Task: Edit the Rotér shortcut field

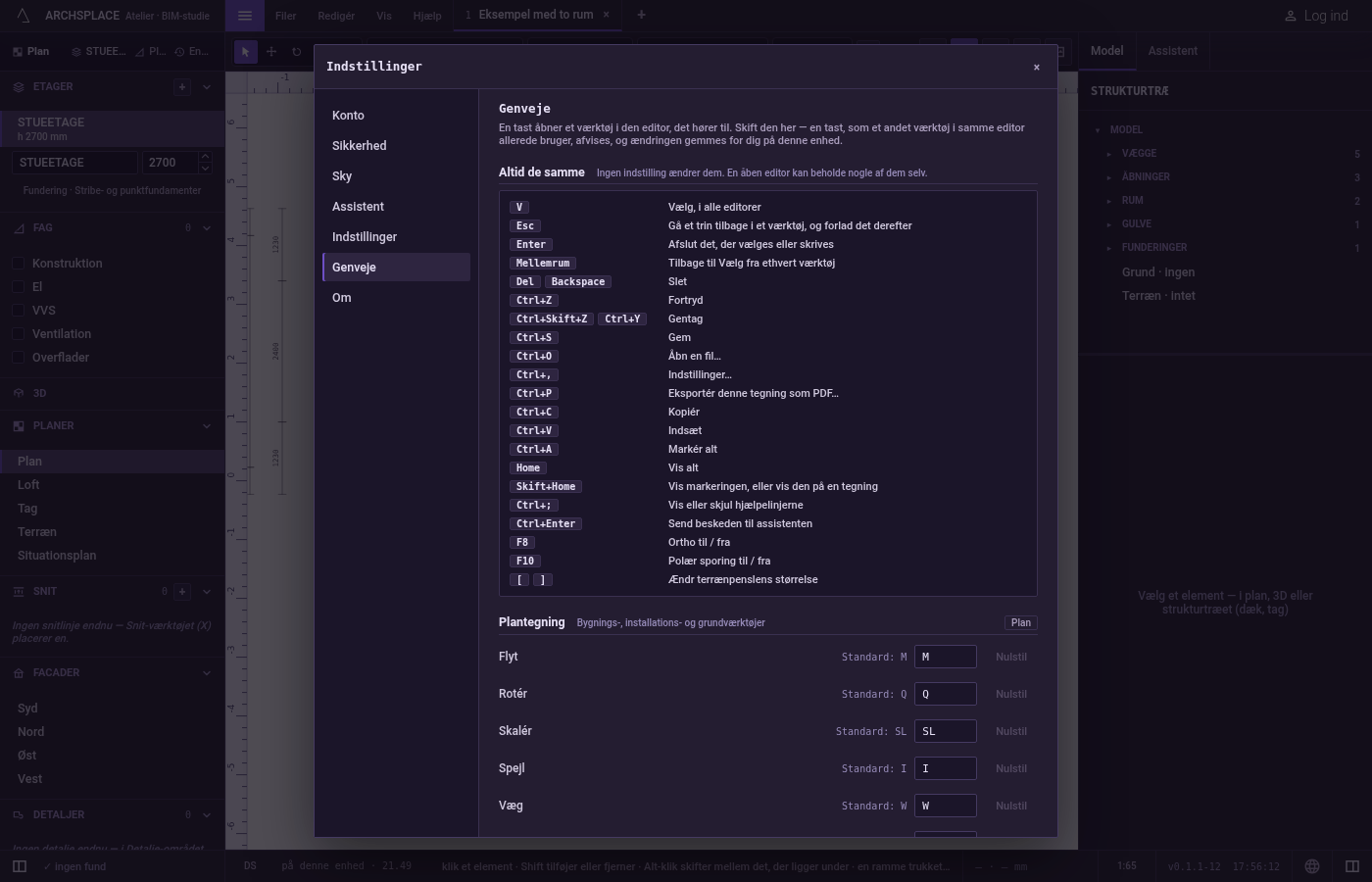Action: (x=946, y=694)
